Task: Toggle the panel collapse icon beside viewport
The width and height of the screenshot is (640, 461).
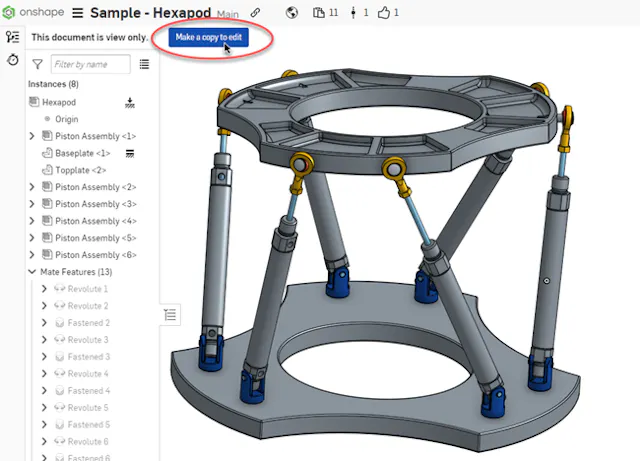Action: (x=170, y=315)
